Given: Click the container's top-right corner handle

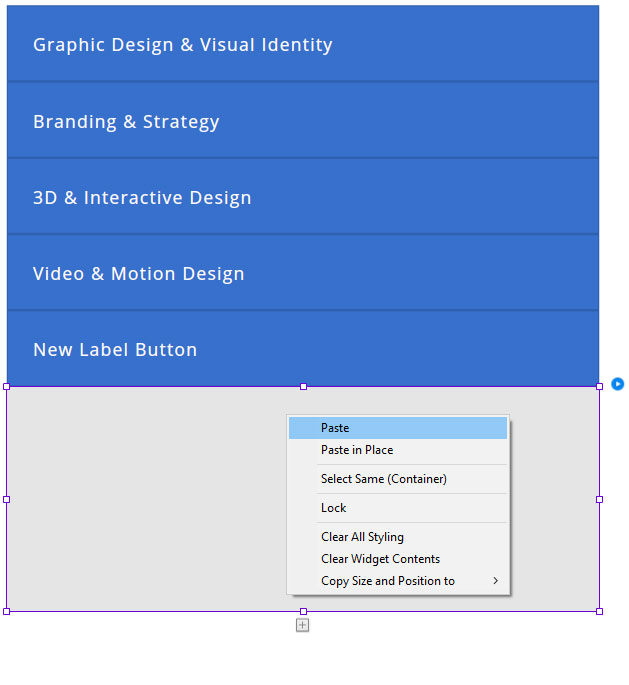Looking at the screenshot, I should 599,387.
